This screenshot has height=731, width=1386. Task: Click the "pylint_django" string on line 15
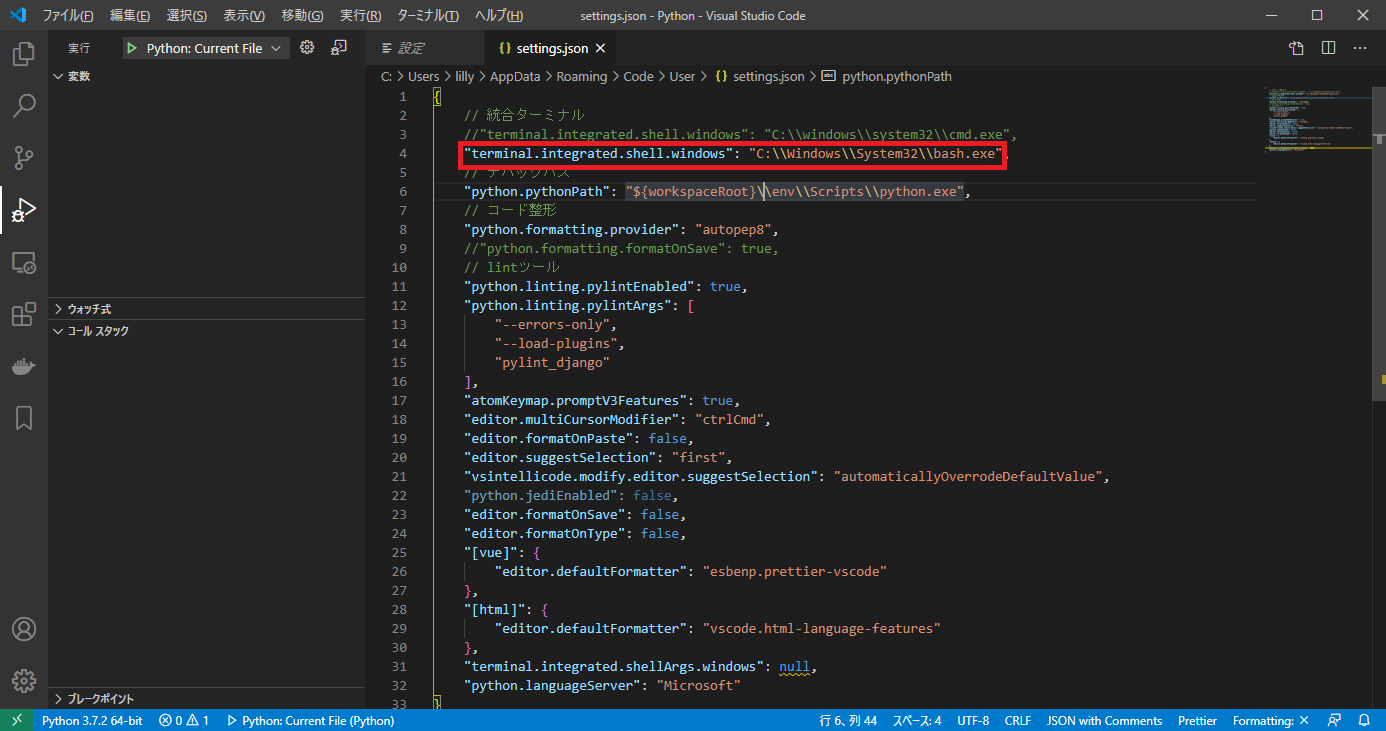point(552,362)
